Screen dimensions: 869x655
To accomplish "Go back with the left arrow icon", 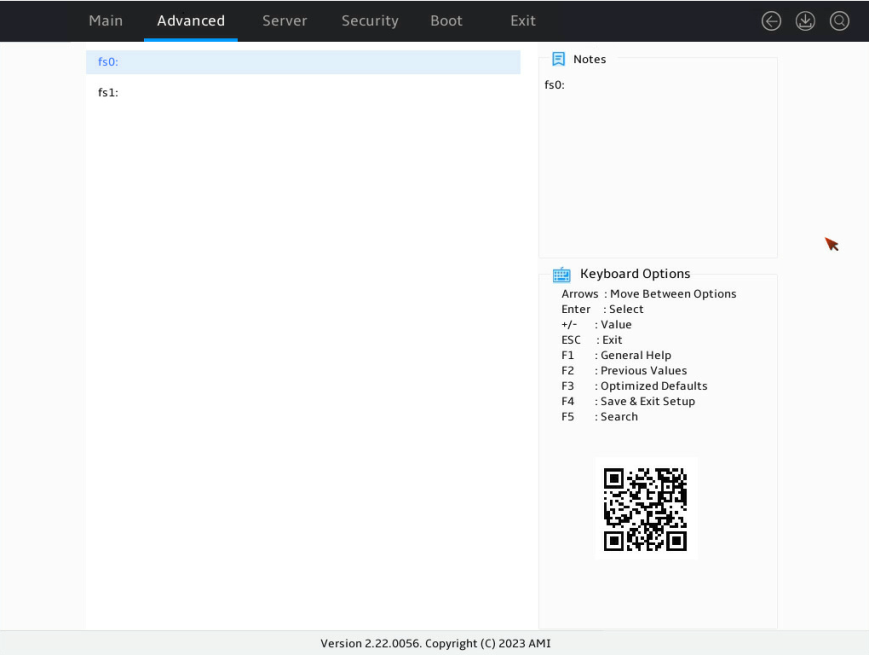I will (x=771, y=21).
